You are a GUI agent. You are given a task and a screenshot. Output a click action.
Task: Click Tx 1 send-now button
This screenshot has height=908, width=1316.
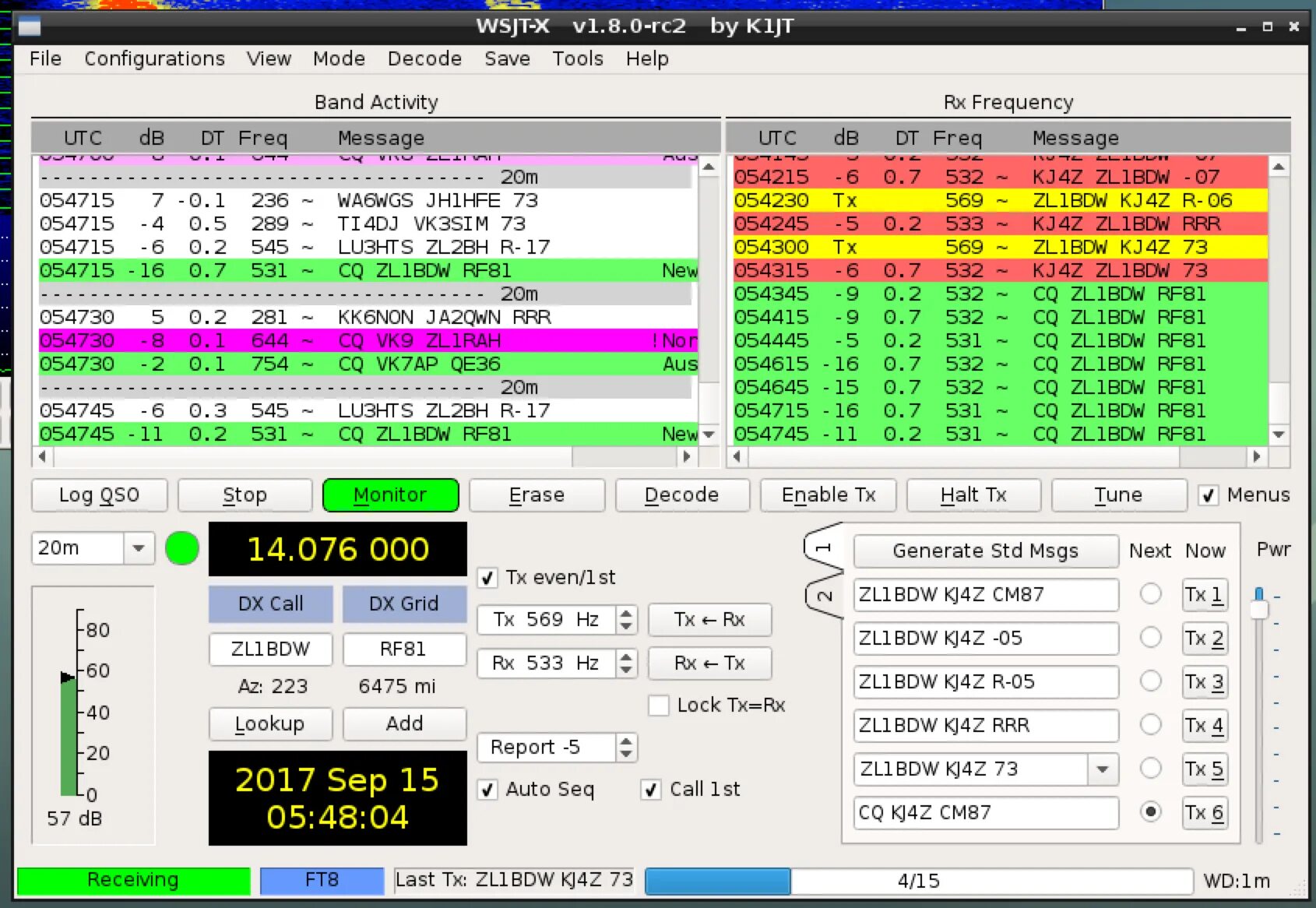click(x=1204, y=595)
